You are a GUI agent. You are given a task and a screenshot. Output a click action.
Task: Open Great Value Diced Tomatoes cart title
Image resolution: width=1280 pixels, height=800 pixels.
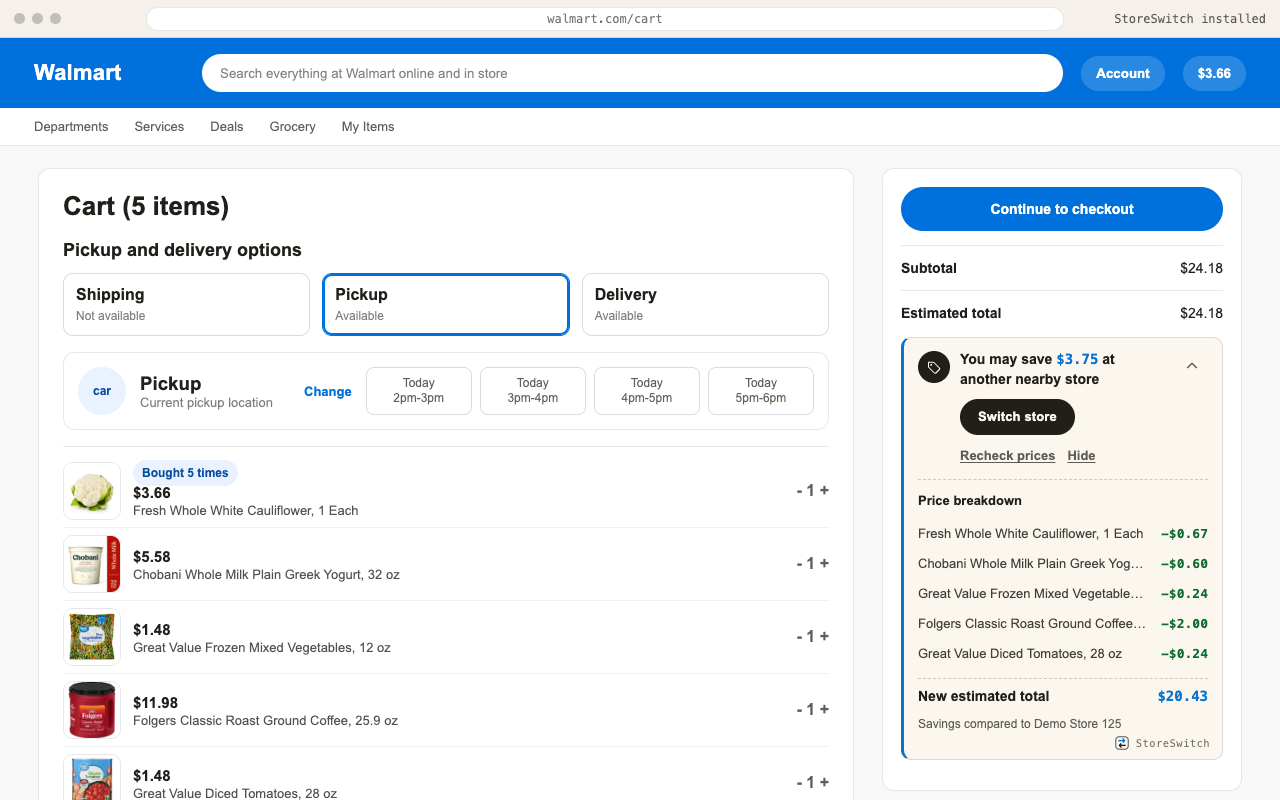pyautogui.click(x=235, y=793)
